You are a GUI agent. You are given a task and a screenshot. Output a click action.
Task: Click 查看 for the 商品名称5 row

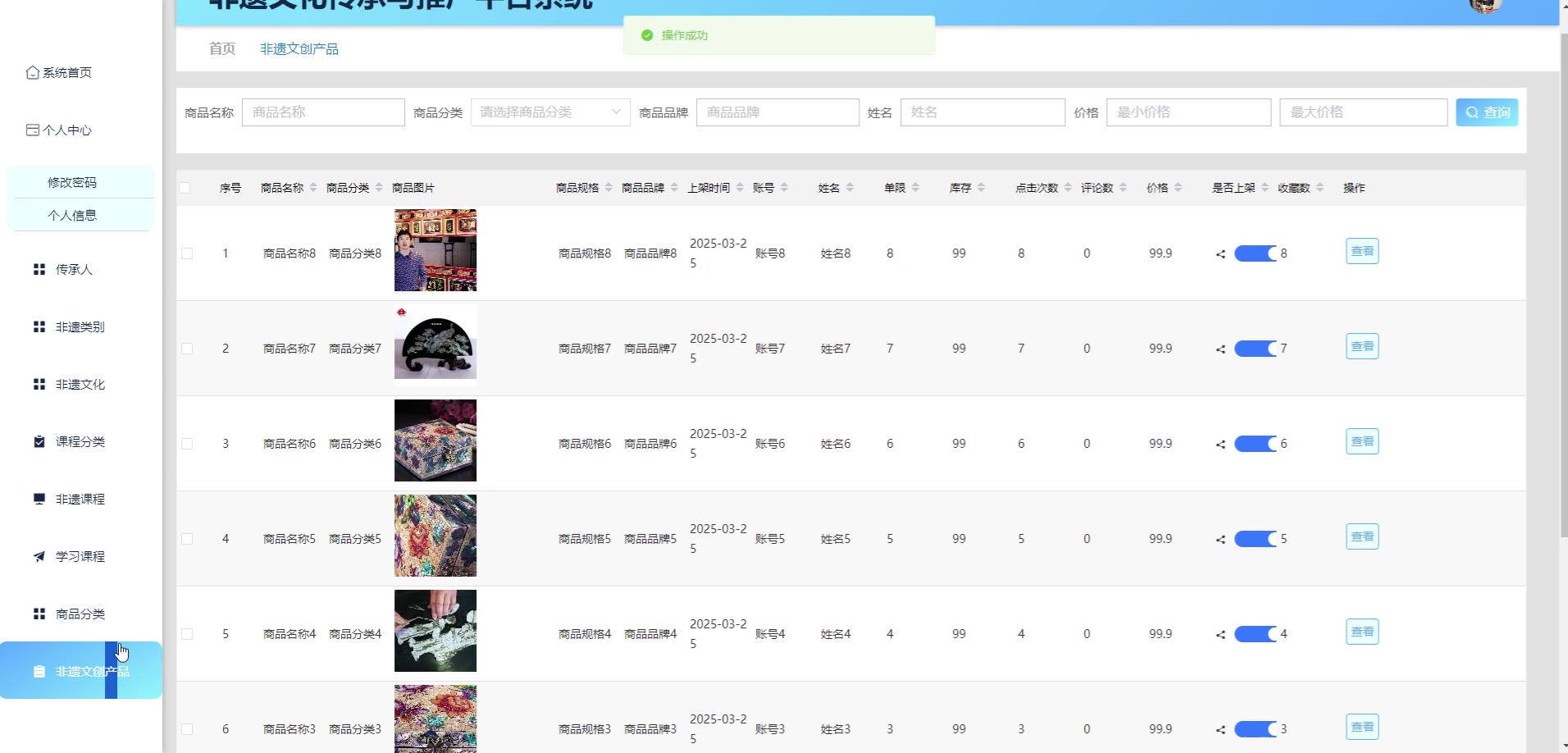[x=1362, y=536]
